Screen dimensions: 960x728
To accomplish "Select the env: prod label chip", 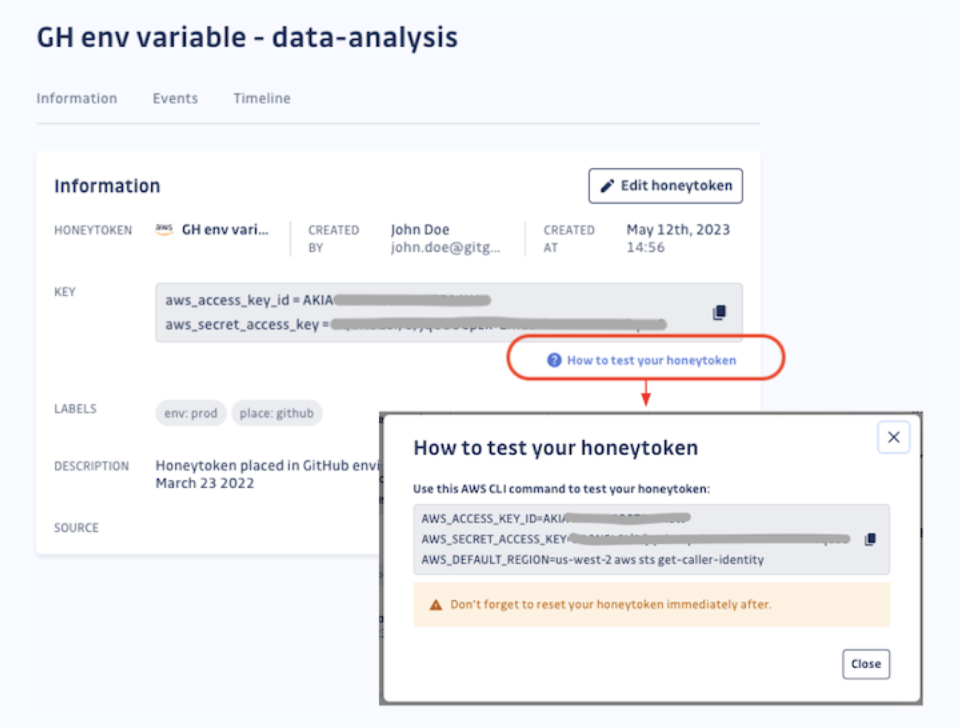I will pyautogui.click(x=191, y=413).
